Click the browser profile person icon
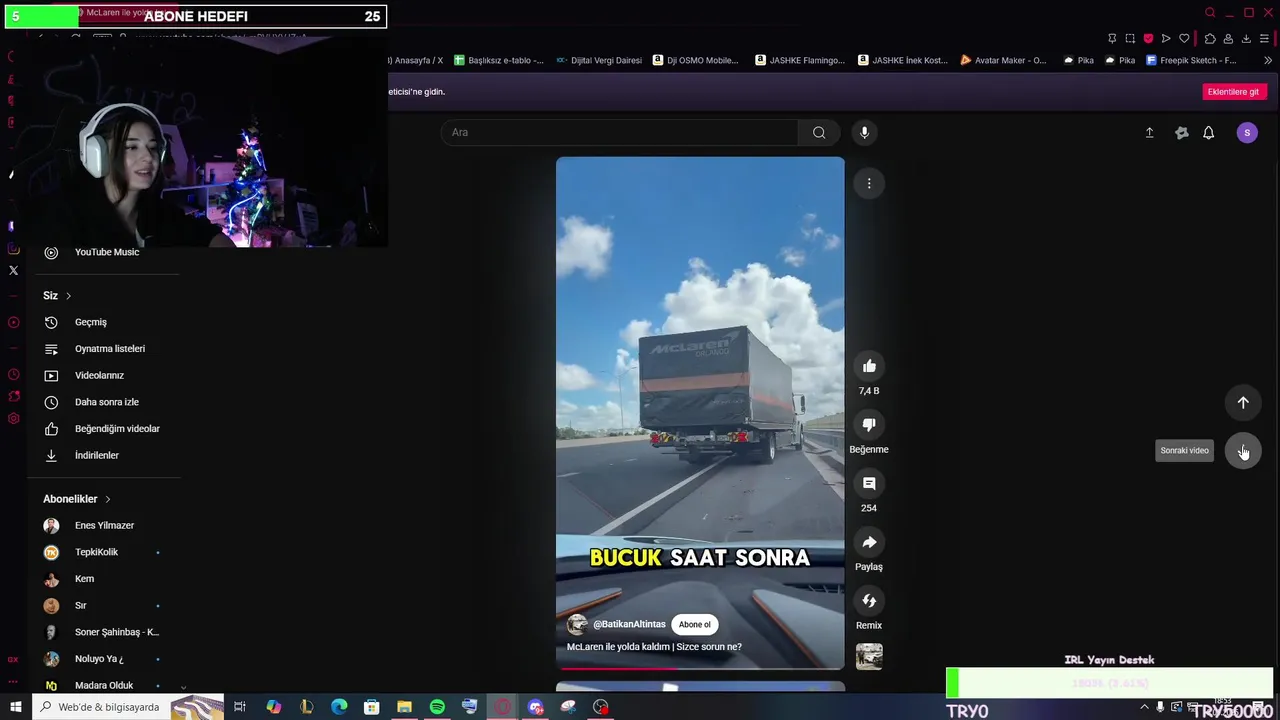The height and width of the screenshot is (720, 1280). tap(1228, 38)
